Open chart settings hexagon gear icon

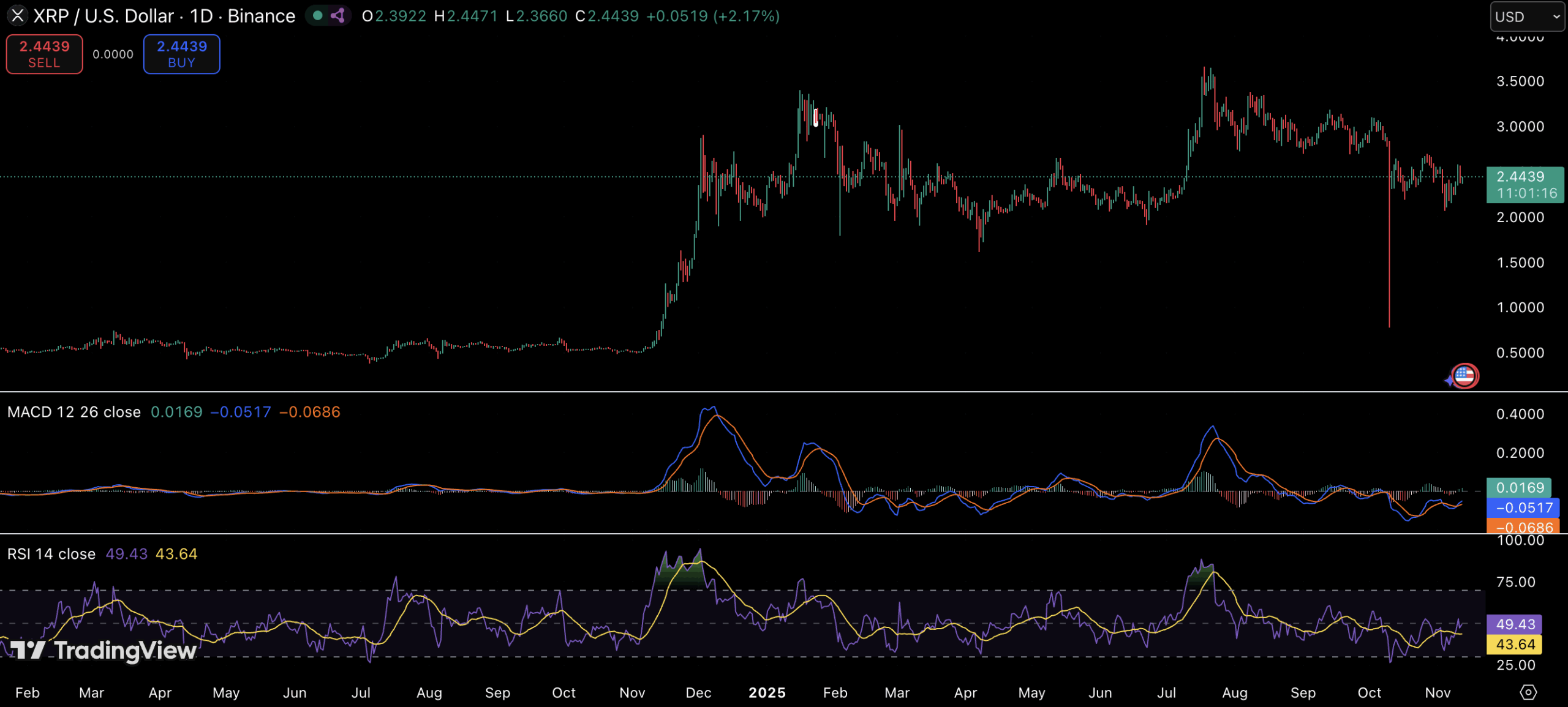(x=1528, y=692)
